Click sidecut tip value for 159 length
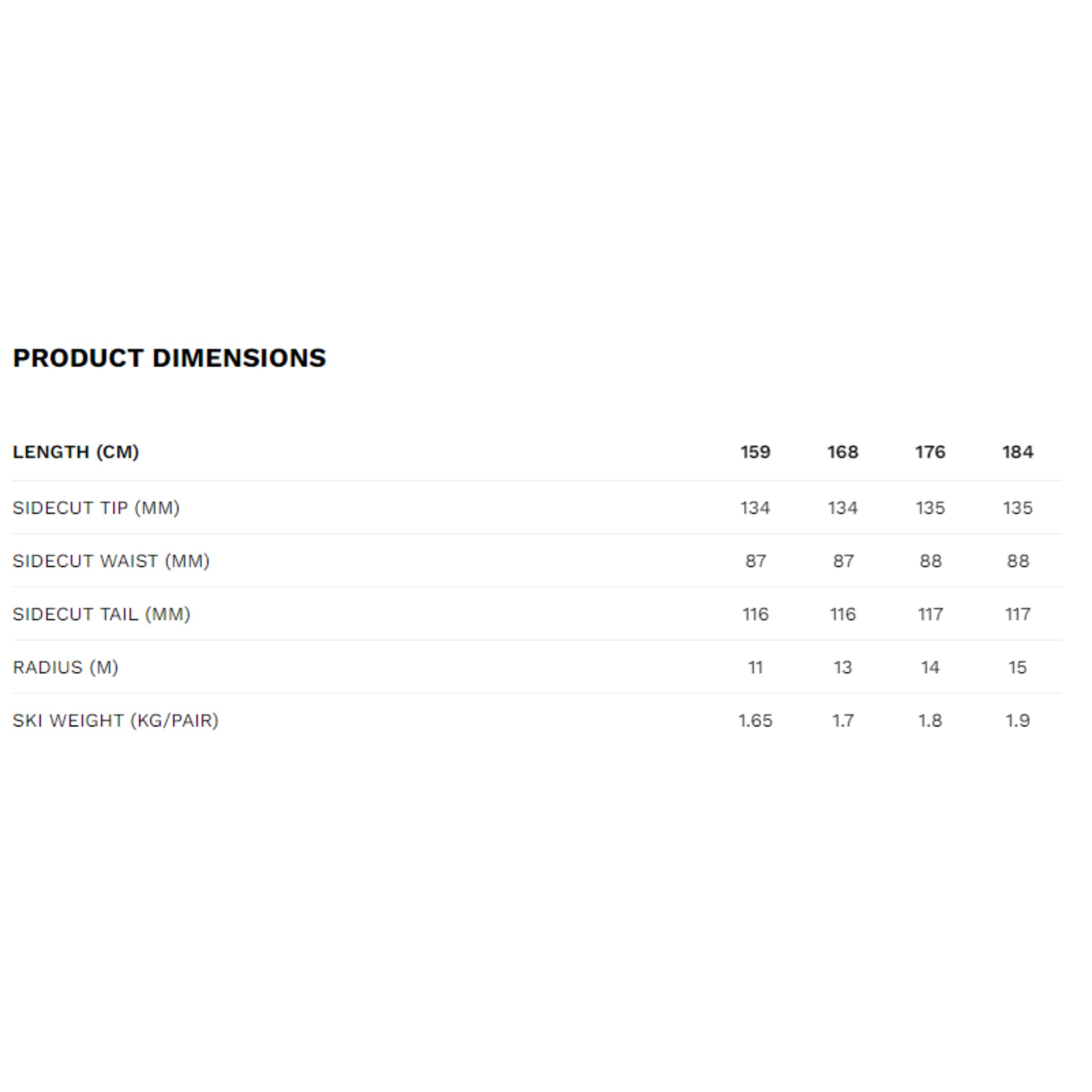The width and height of the screenshot is (1092, 1092). [x=755, y=508]
